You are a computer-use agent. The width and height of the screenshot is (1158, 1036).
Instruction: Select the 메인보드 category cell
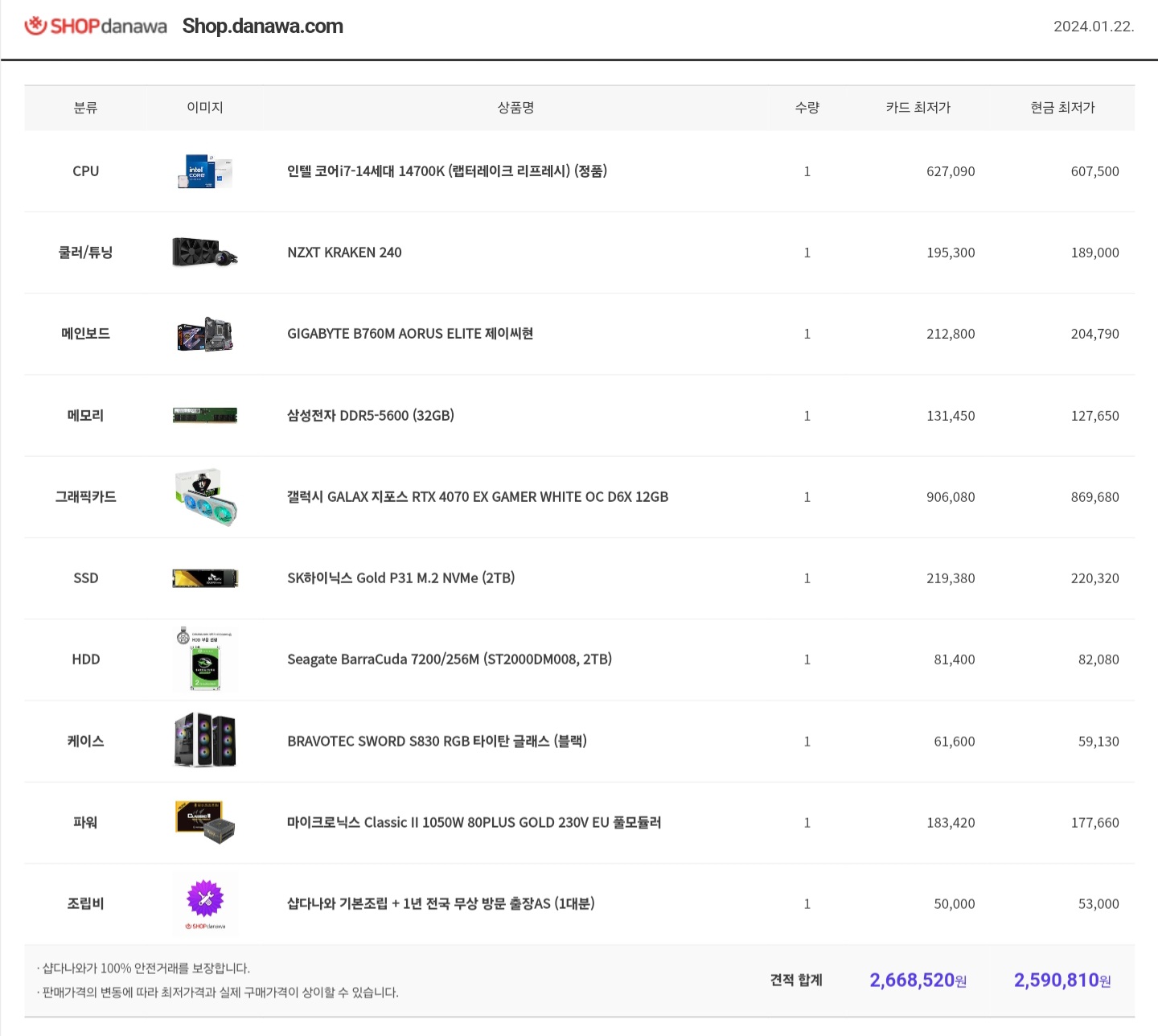(x=85, y=334)
